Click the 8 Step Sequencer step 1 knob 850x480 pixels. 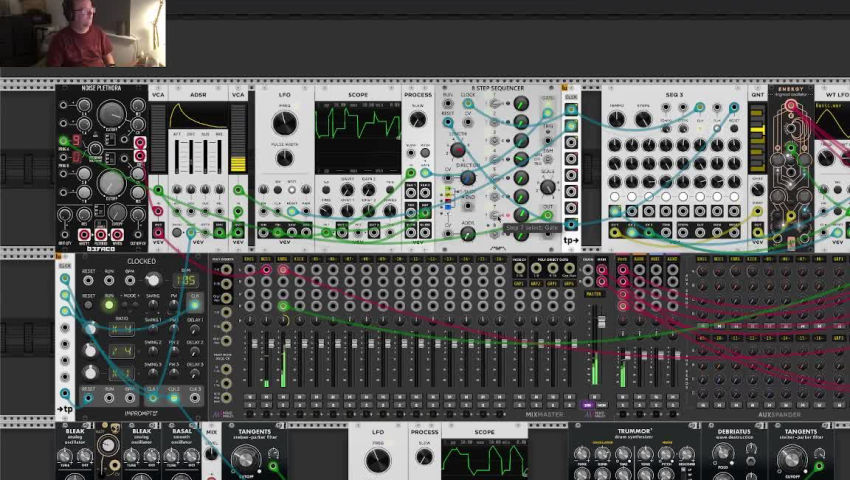(521, 103)
